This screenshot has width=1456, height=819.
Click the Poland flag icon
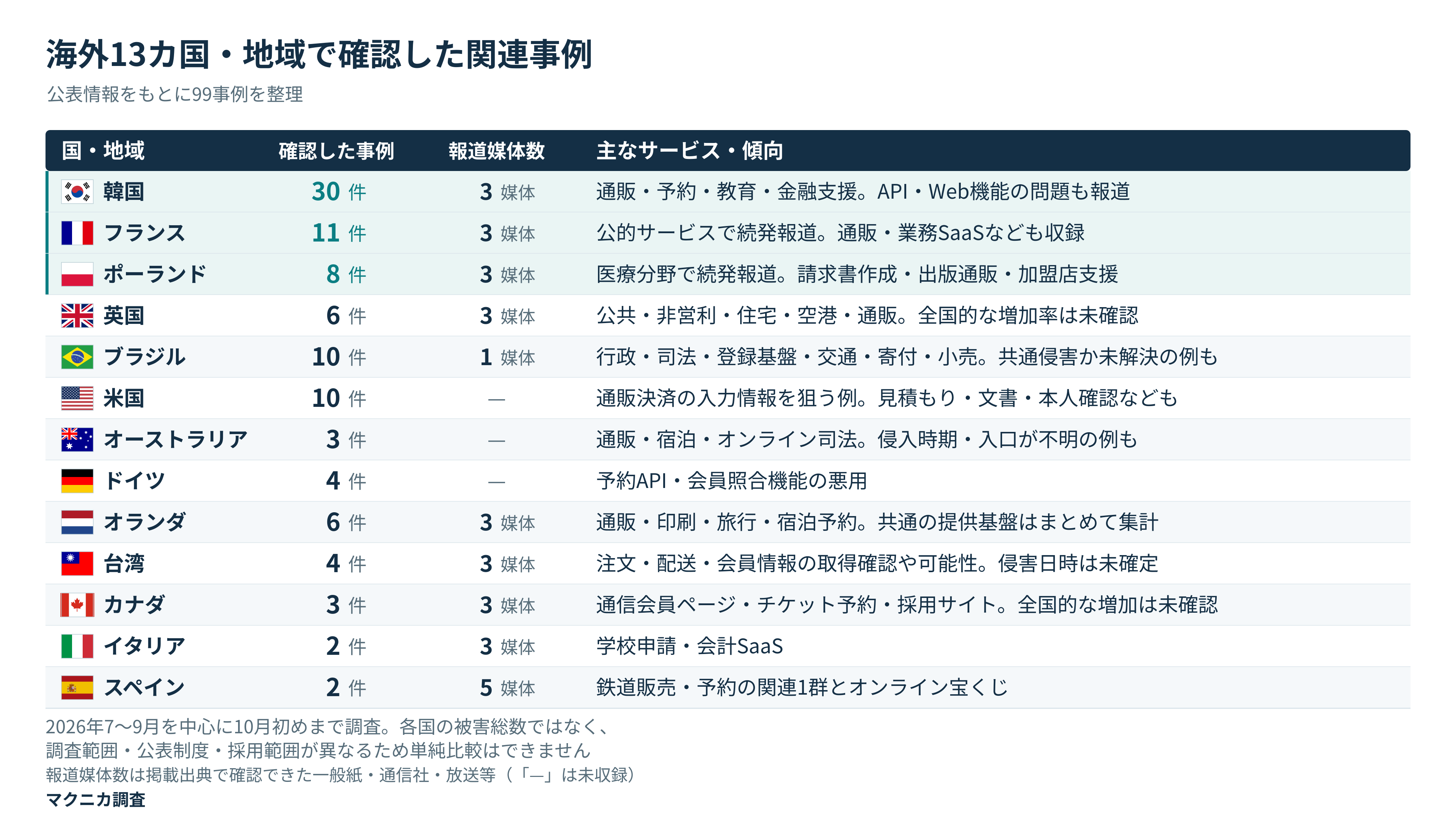pos(77,274)
